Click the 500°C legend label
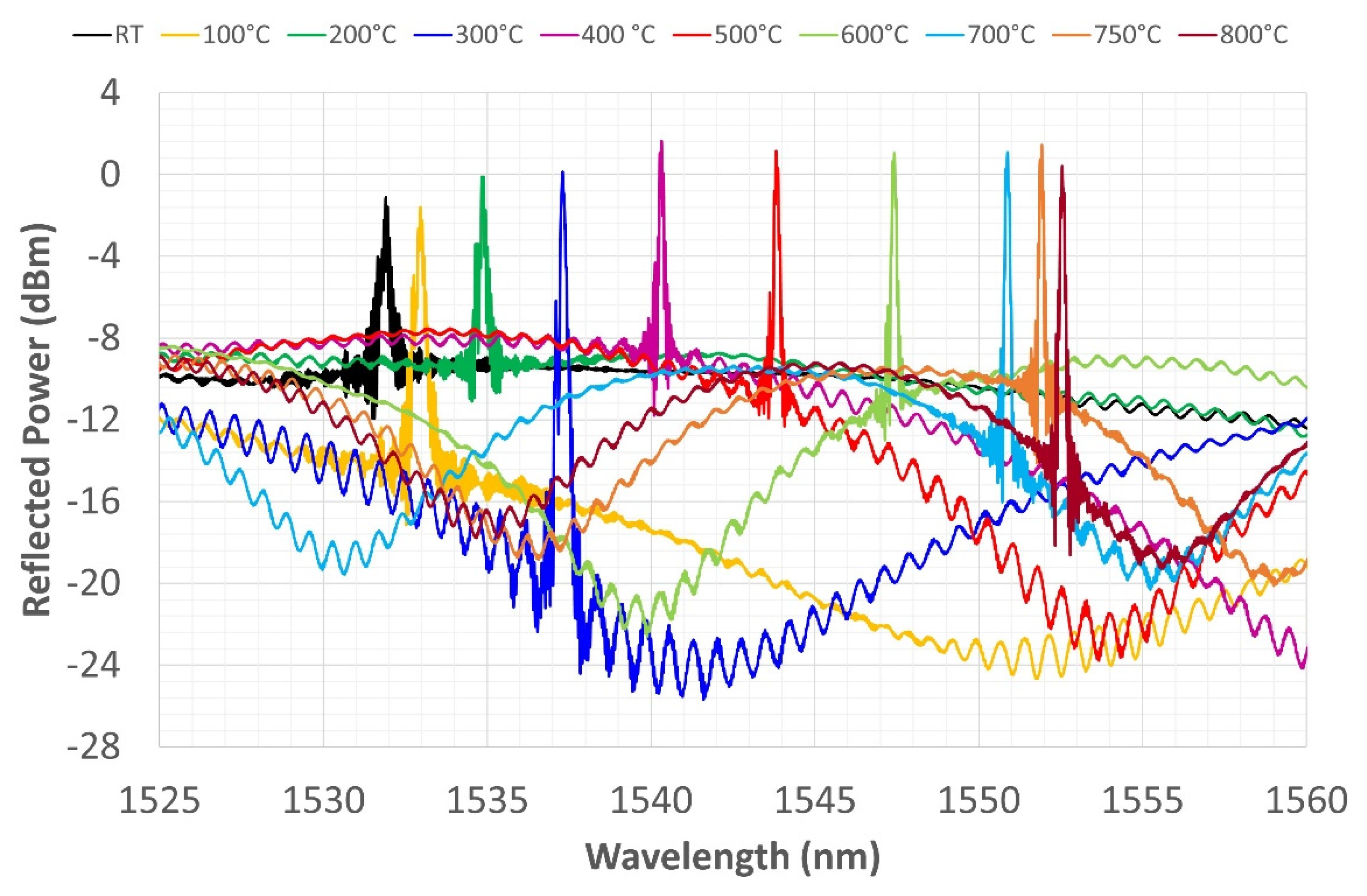 point(748,35)
